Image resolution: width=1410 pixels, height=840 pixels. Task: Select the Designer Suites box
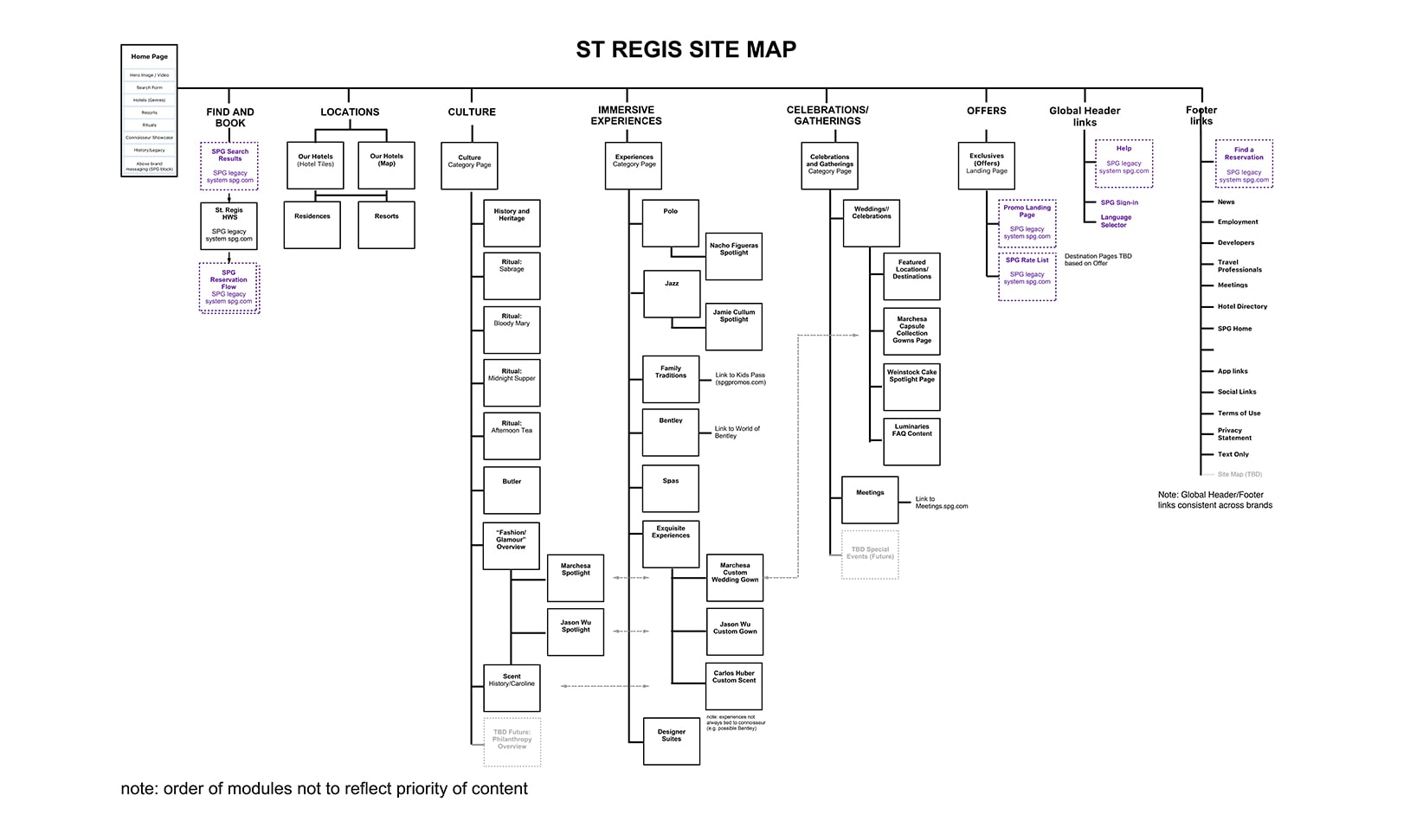[x=672, y=741]
